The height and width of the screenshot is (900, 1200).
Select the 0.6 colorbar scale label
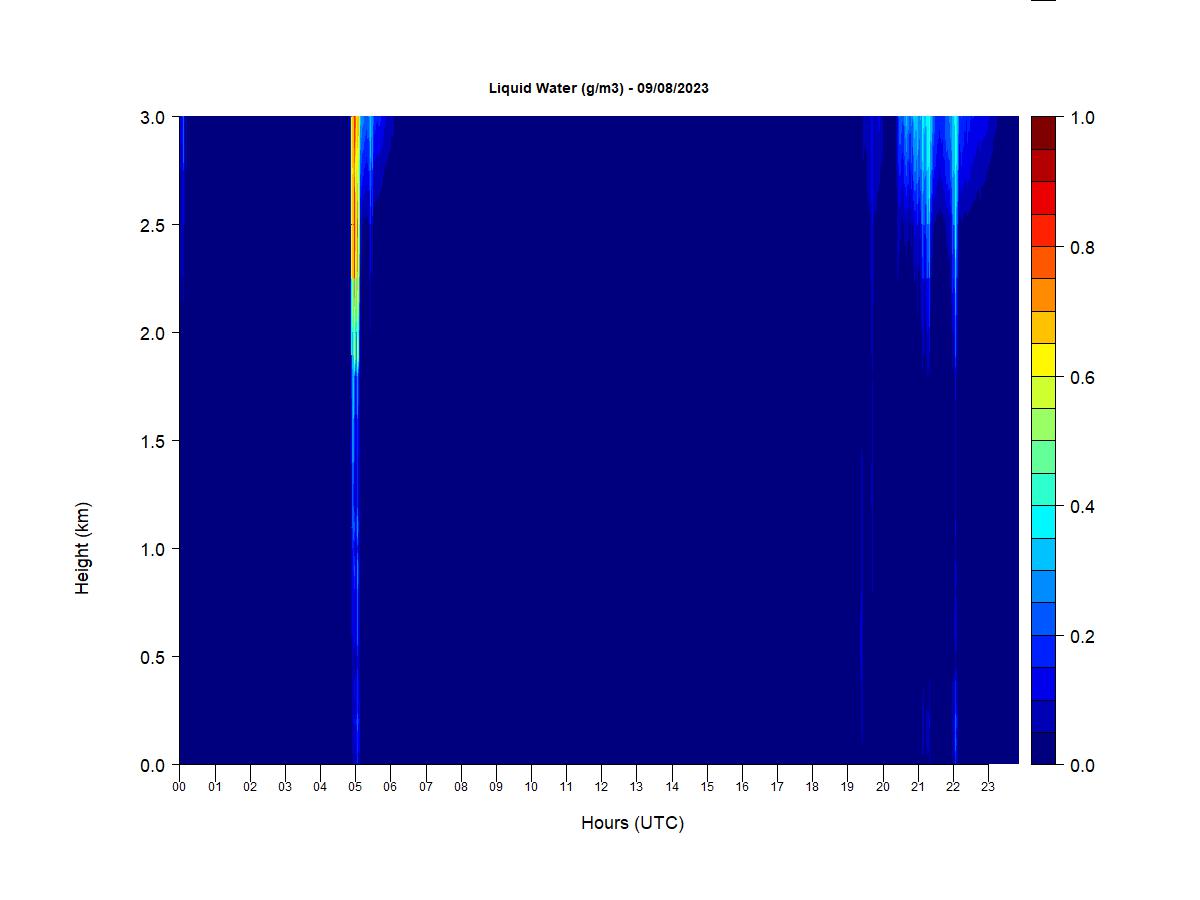1082,377
